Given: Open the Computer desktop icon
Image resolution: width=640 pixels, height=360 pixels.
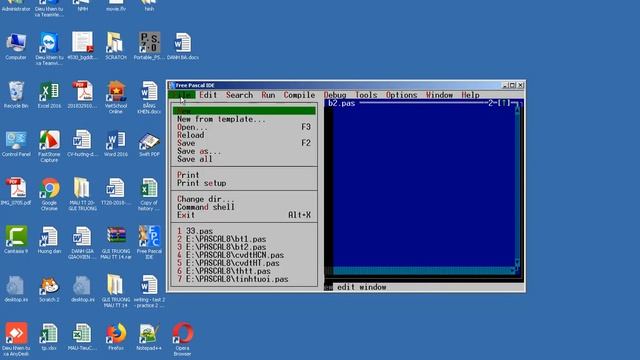Looking at the screenshot, I should click(16, 47).
